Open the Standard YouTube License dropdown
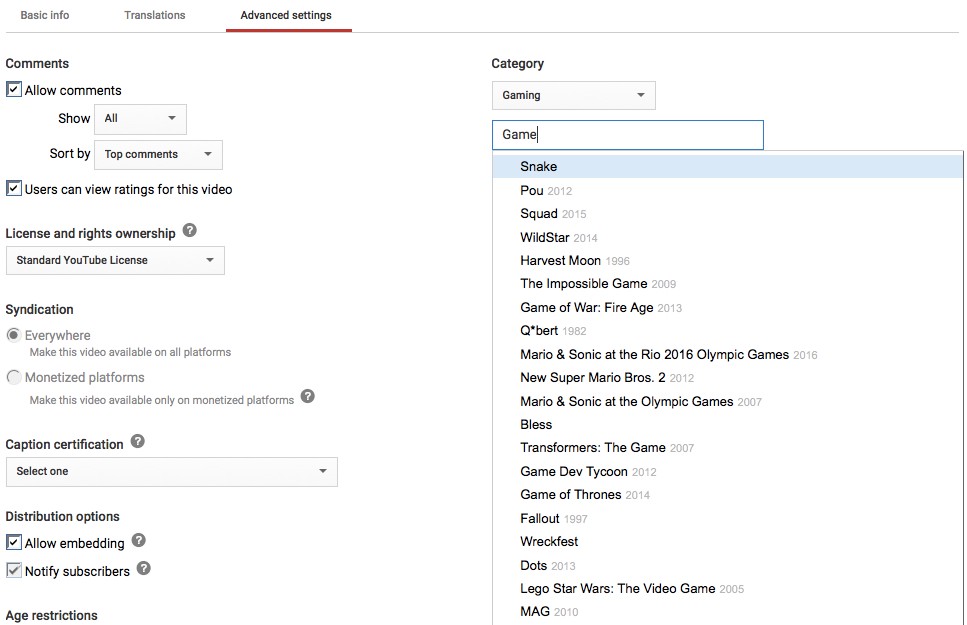 114,258
